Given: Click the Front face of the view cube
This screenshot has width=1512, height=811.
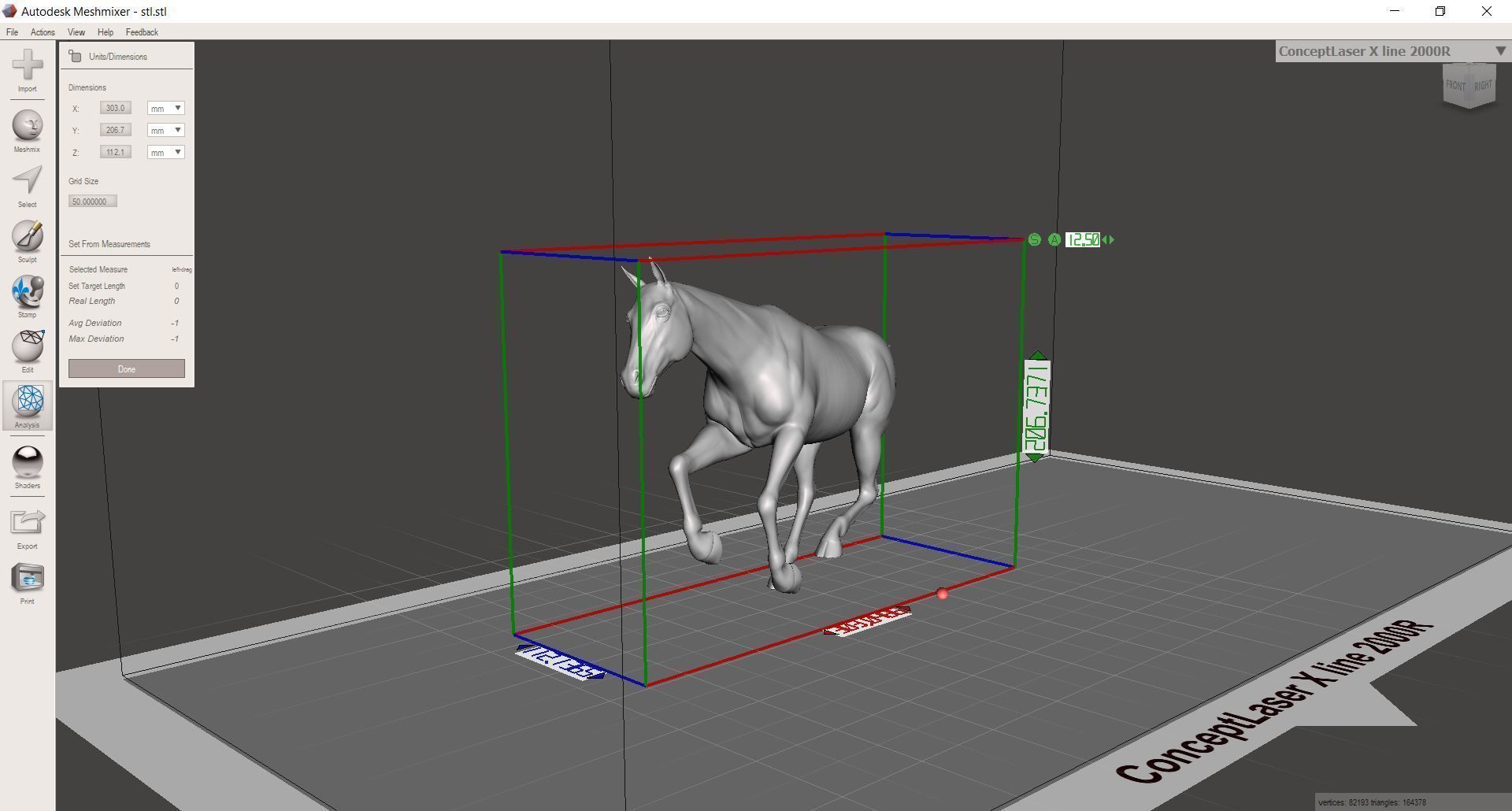Looking at the screenshot, I should pyautogui.click(x=1458, y=85).
